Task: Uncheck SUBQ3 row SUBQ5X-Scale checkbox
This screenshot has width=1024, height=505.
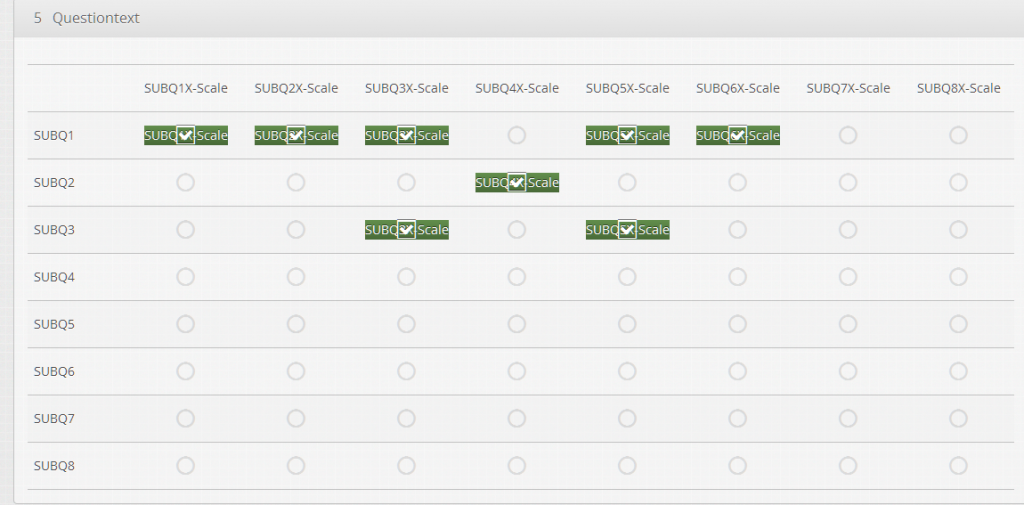Action: (x=627, y=230)
